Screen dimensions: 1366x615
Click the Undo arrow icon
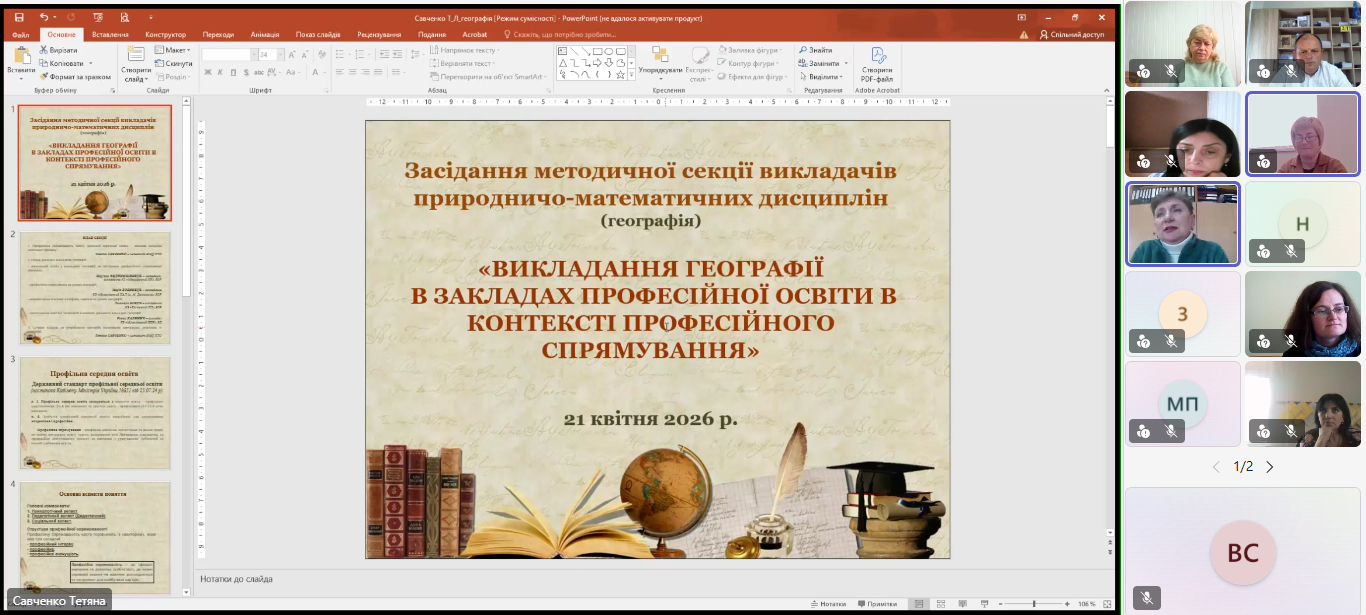tap(44, 18)
